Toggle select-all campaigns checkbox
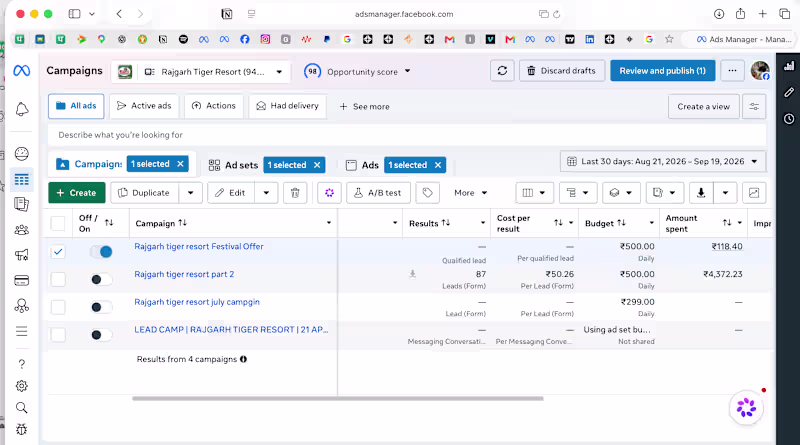The width and height of the screenshot is (800, 445). coord(58,224)
